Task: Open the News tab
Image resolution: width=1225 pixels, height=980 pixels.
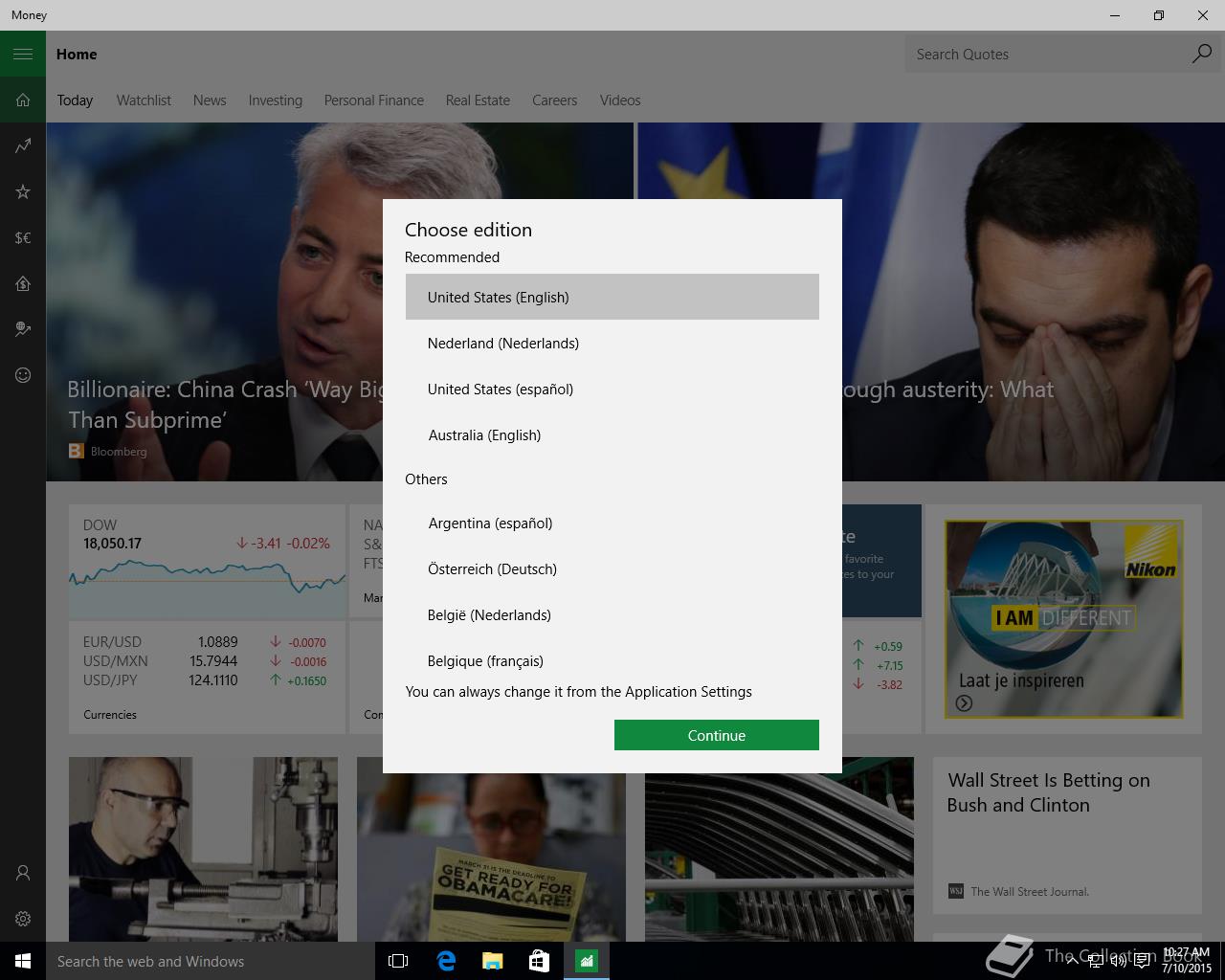Action: tap(210, 100)
